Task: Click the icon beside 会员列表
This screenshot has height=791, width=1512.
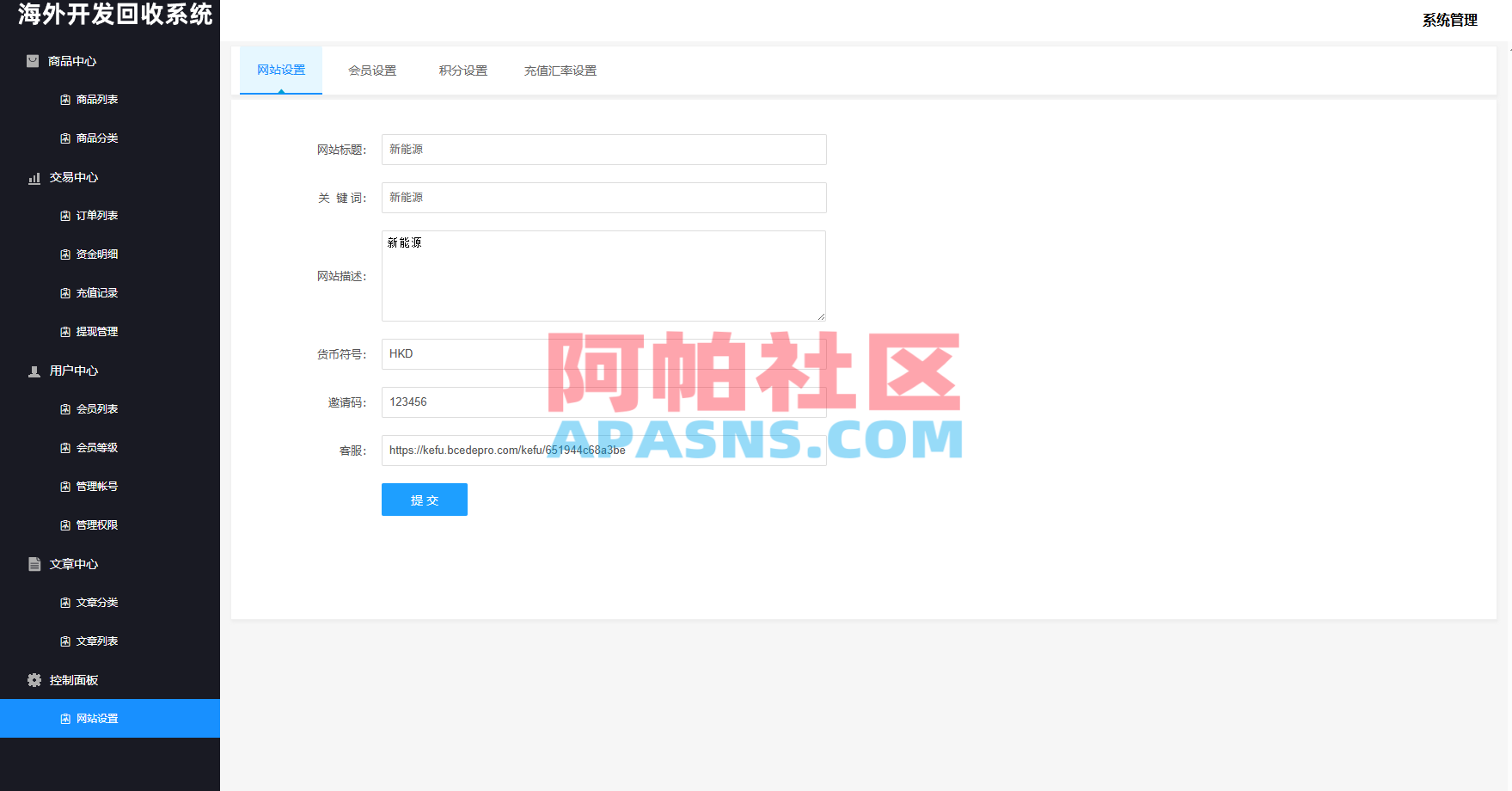Action: pos(65,409)
